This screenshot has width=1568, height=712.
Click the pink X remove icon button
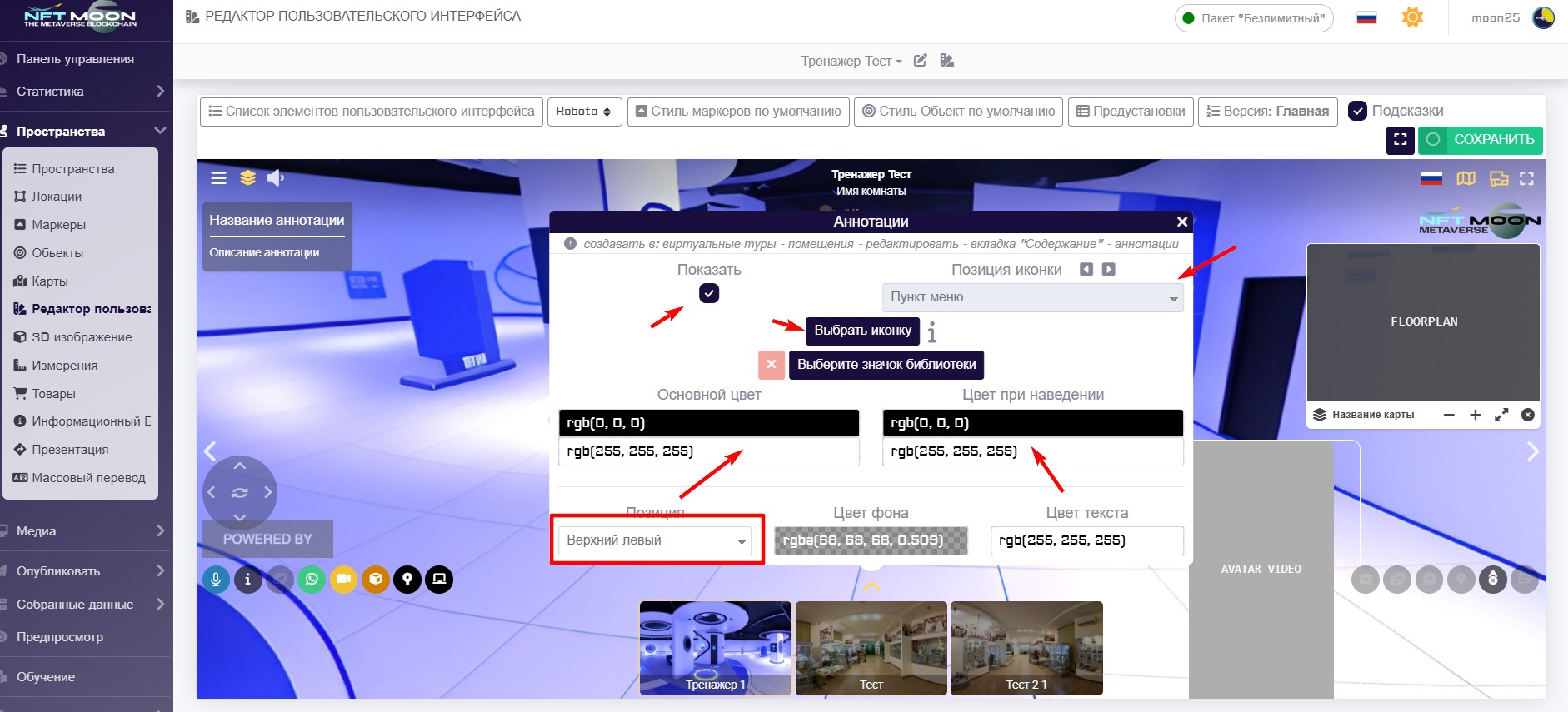[x=772, y=365]
